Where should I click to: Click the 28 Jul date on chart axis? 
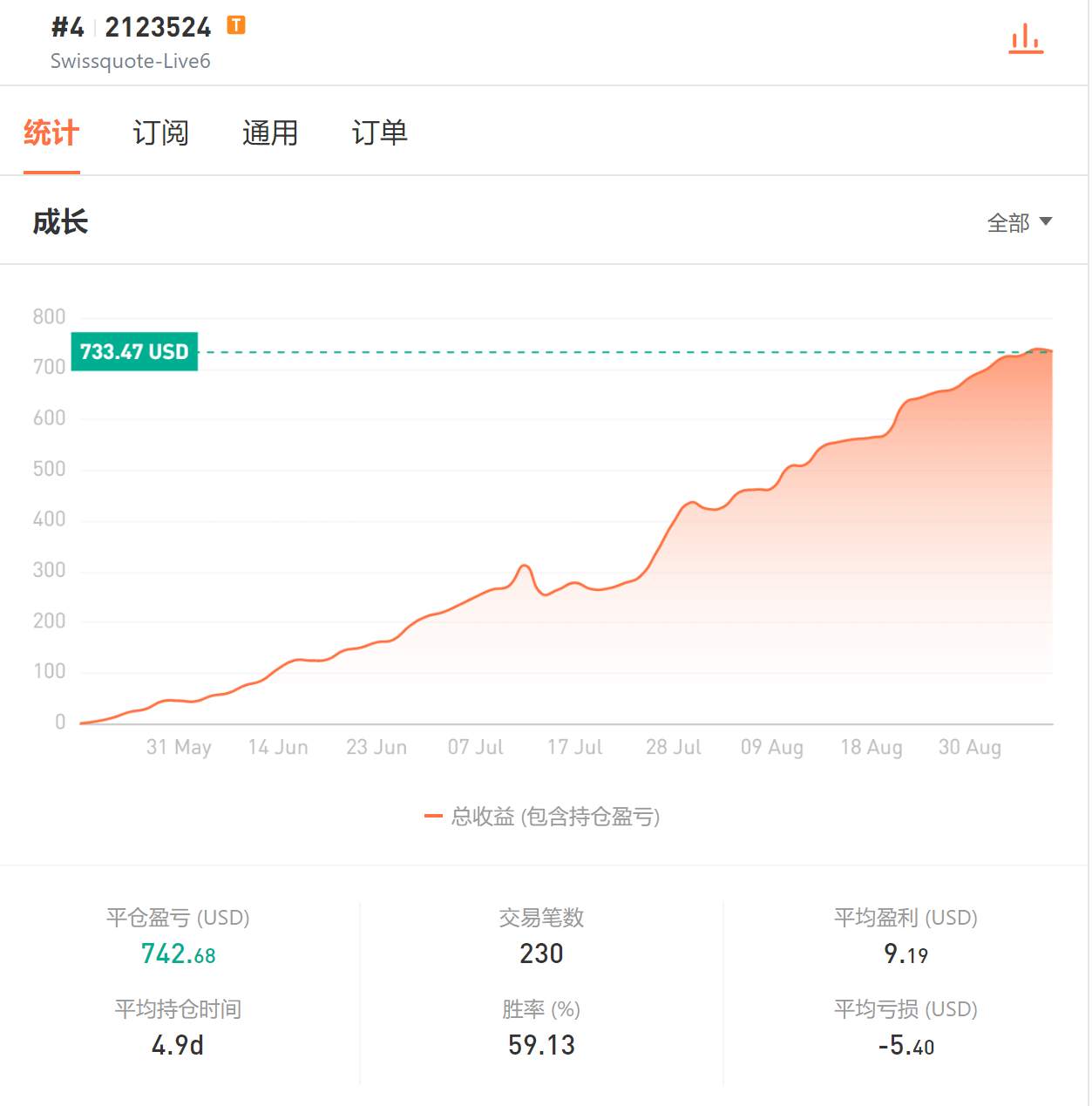pyautogui.click(x=673, y=747)
